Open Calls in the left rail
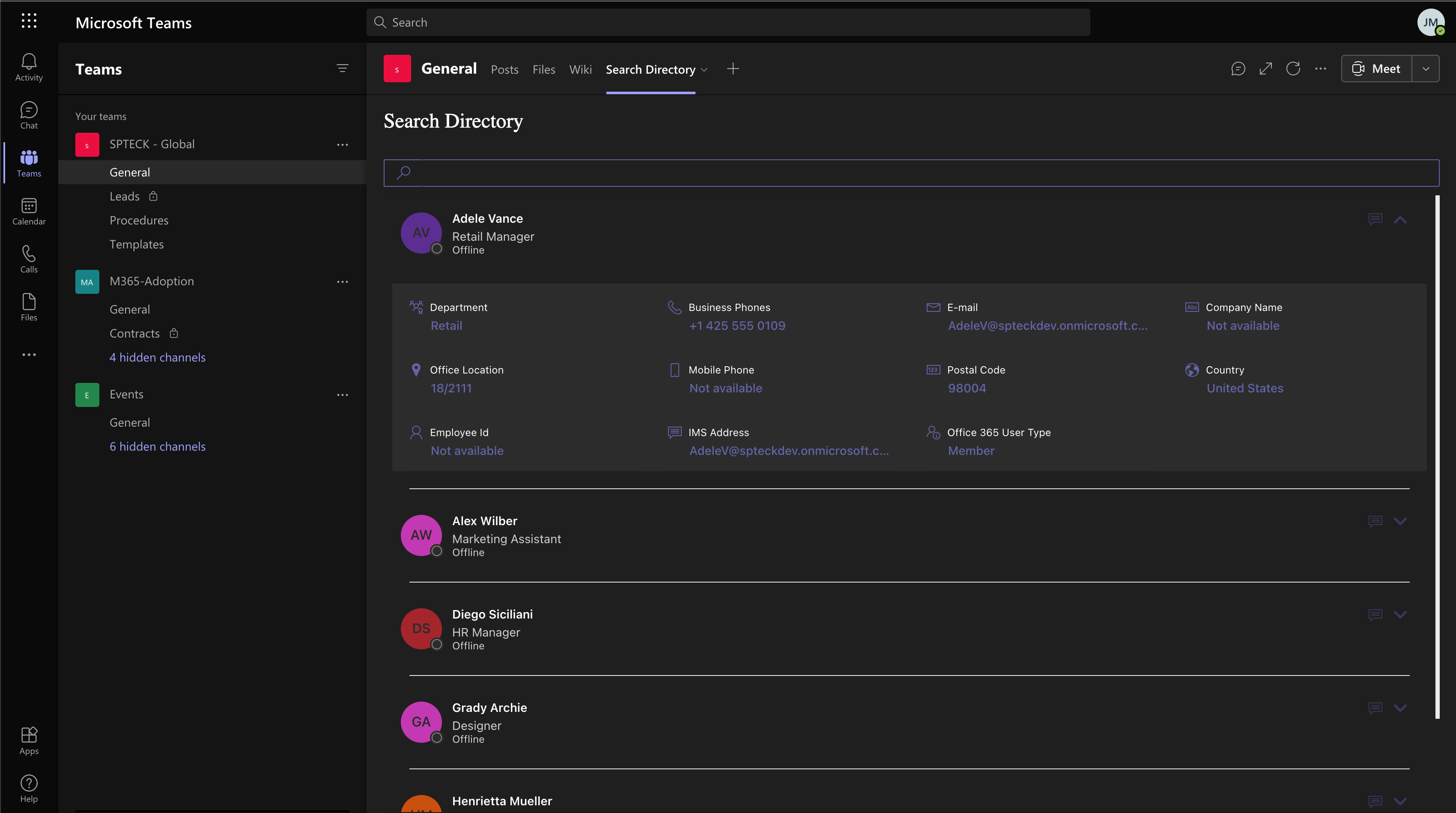This screenshot has width=1456, height=813. 29,260
